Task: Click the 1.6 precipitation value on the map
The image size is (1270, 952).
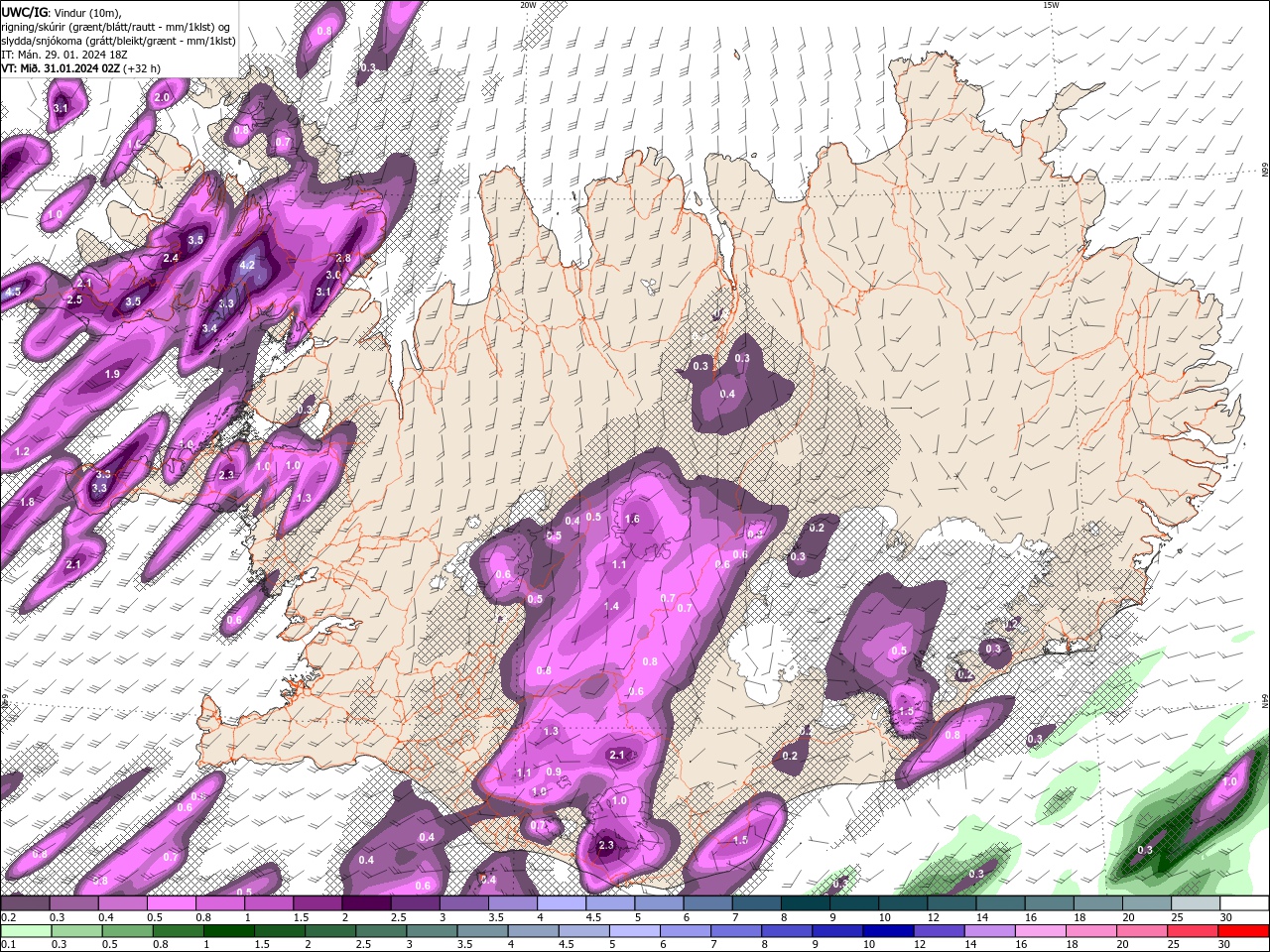Action: click(x=632, y=519)
